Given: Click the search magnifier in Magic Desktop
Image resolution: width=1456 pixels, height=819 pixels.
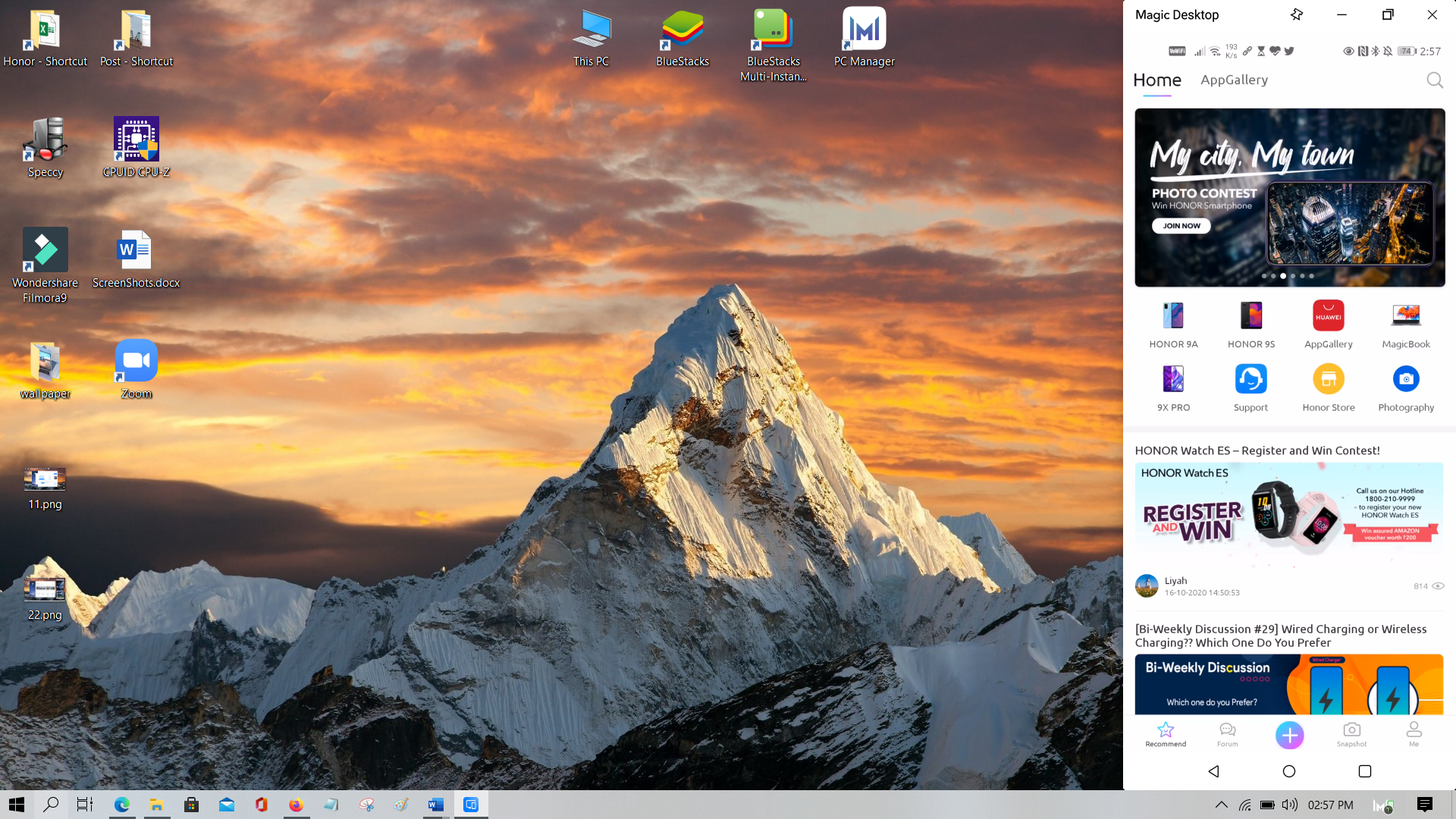Looking at the screenshot, I should click(x=1434, y=80).
